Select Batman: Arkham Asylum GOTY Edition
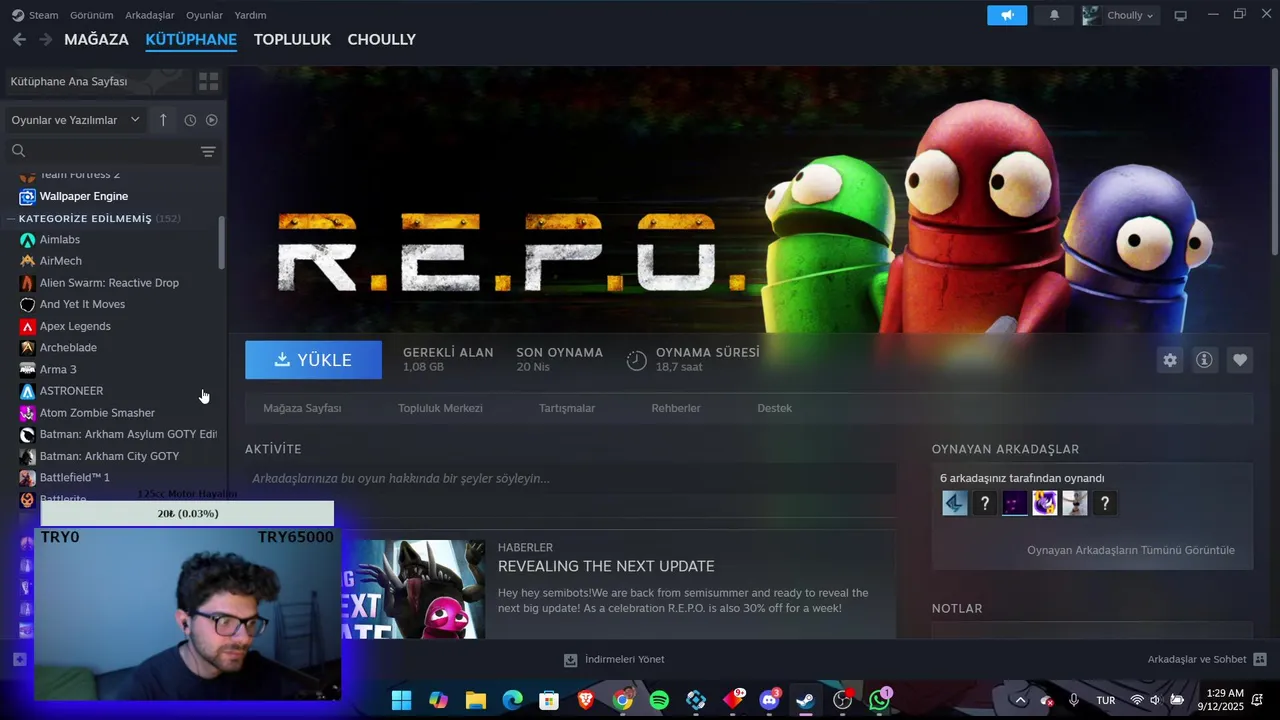The image size is (1280, 720). coord(128,434)
